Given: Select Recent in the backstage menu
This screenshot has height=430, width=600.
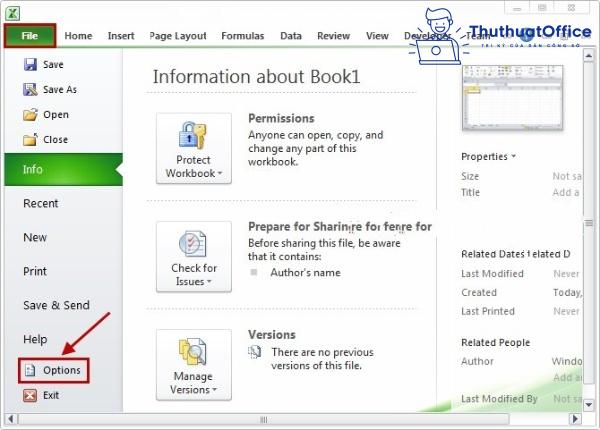Looking at the screenshot, I should (x=41, y=204).
